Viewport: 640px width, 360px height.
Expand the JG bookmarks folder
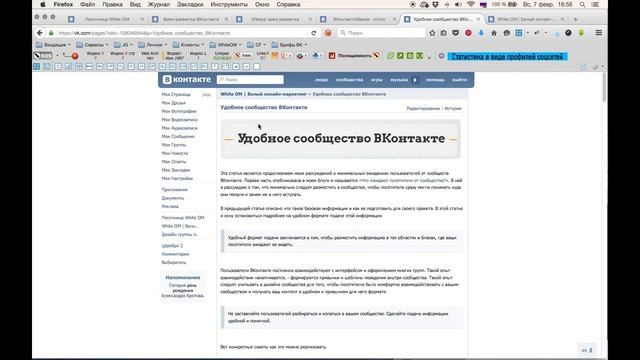click(123, 45)
